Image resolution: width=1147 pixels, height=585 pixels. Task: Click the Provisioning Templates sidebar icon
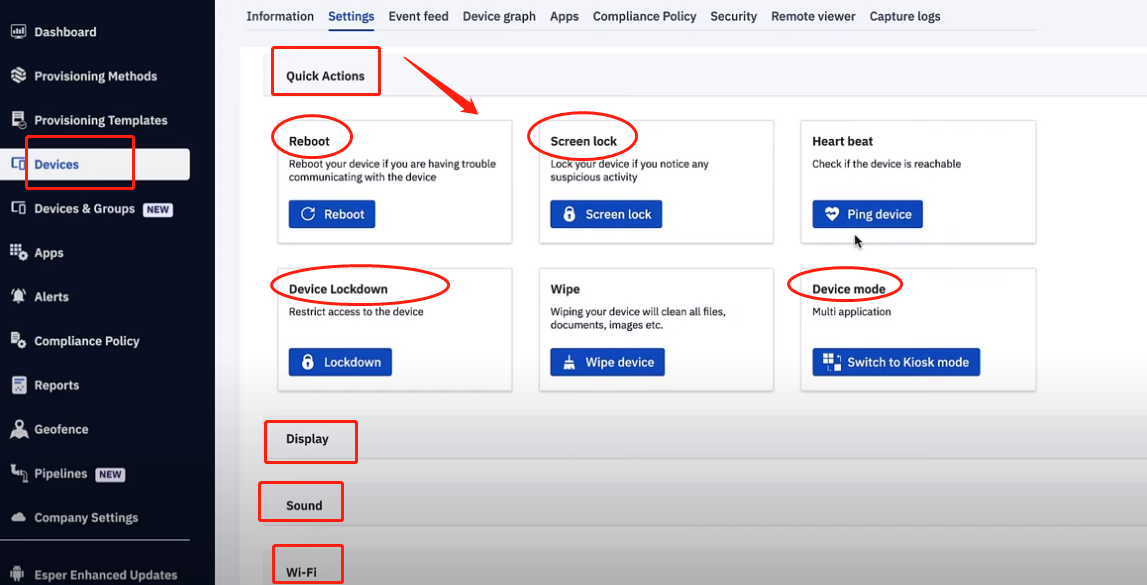pyautogui.click(x=18, y=120)
